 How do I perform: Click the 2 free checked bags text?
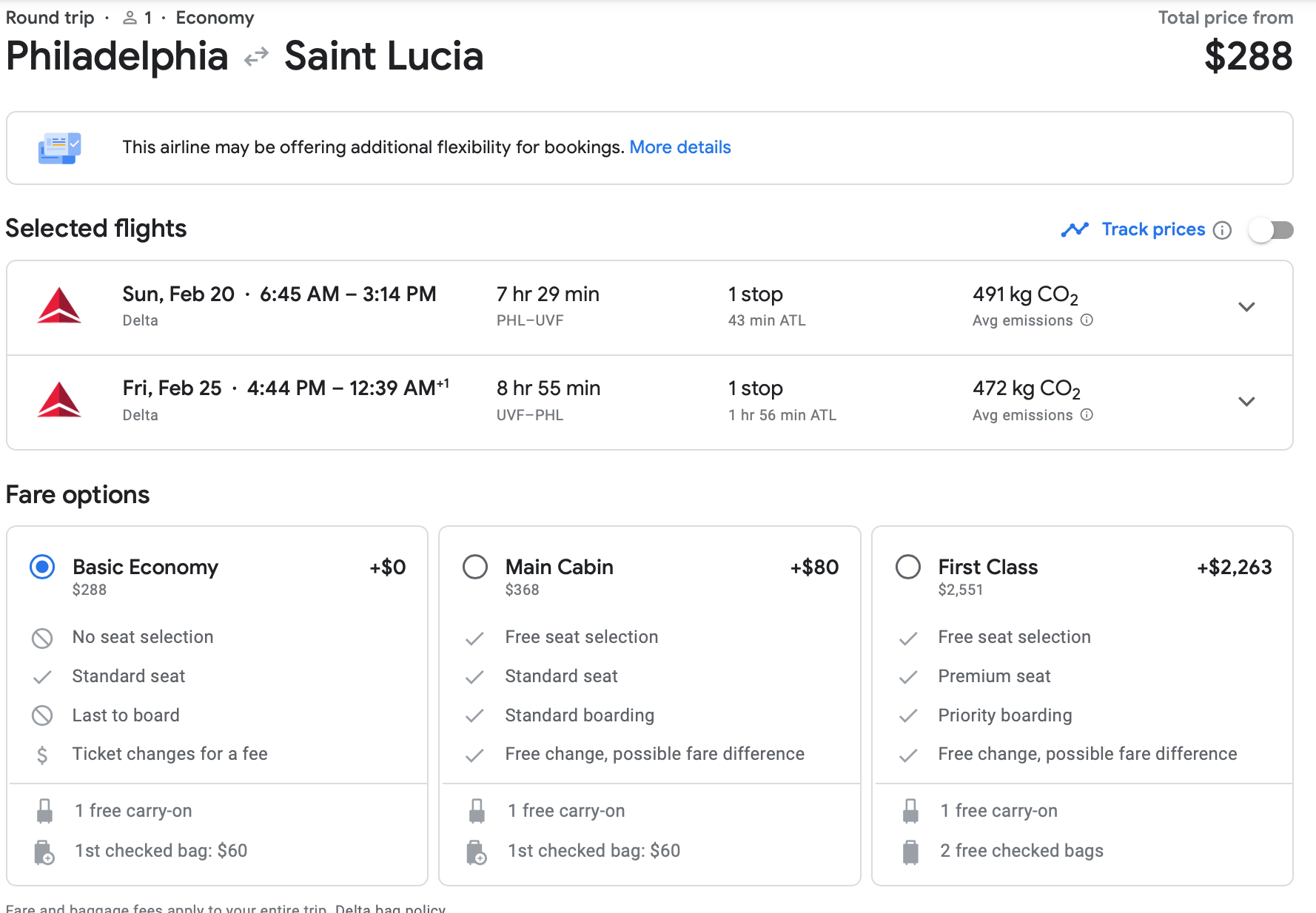pos(1021,851)
